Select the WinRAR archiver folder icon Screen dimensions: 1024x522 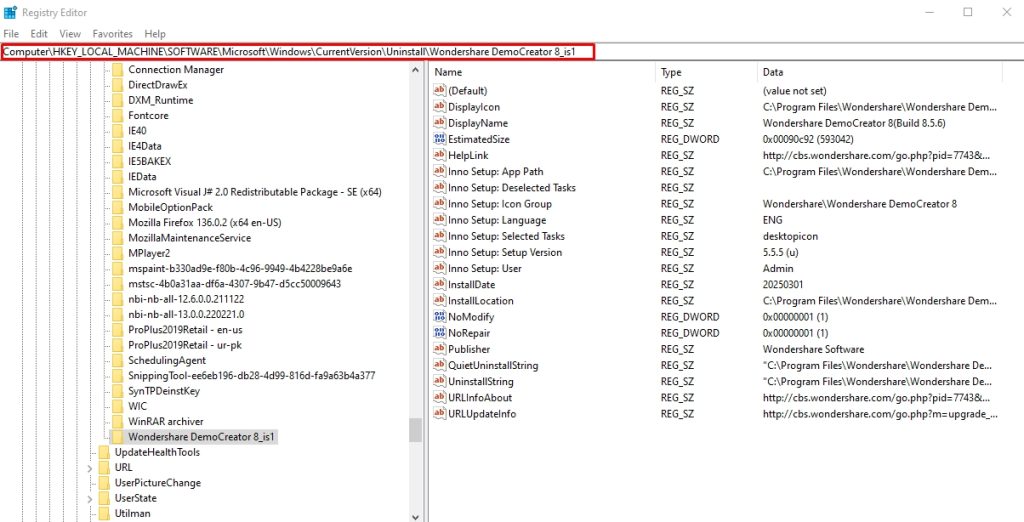pos(117,421)
